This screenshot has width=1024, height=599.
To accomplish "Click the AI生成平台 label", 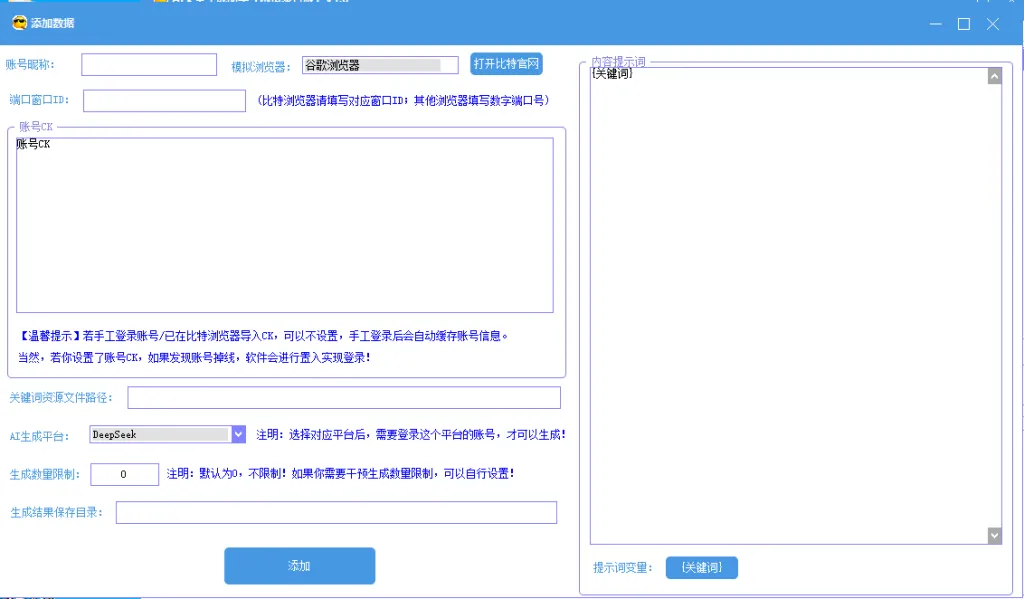I will tap(39, 436).
